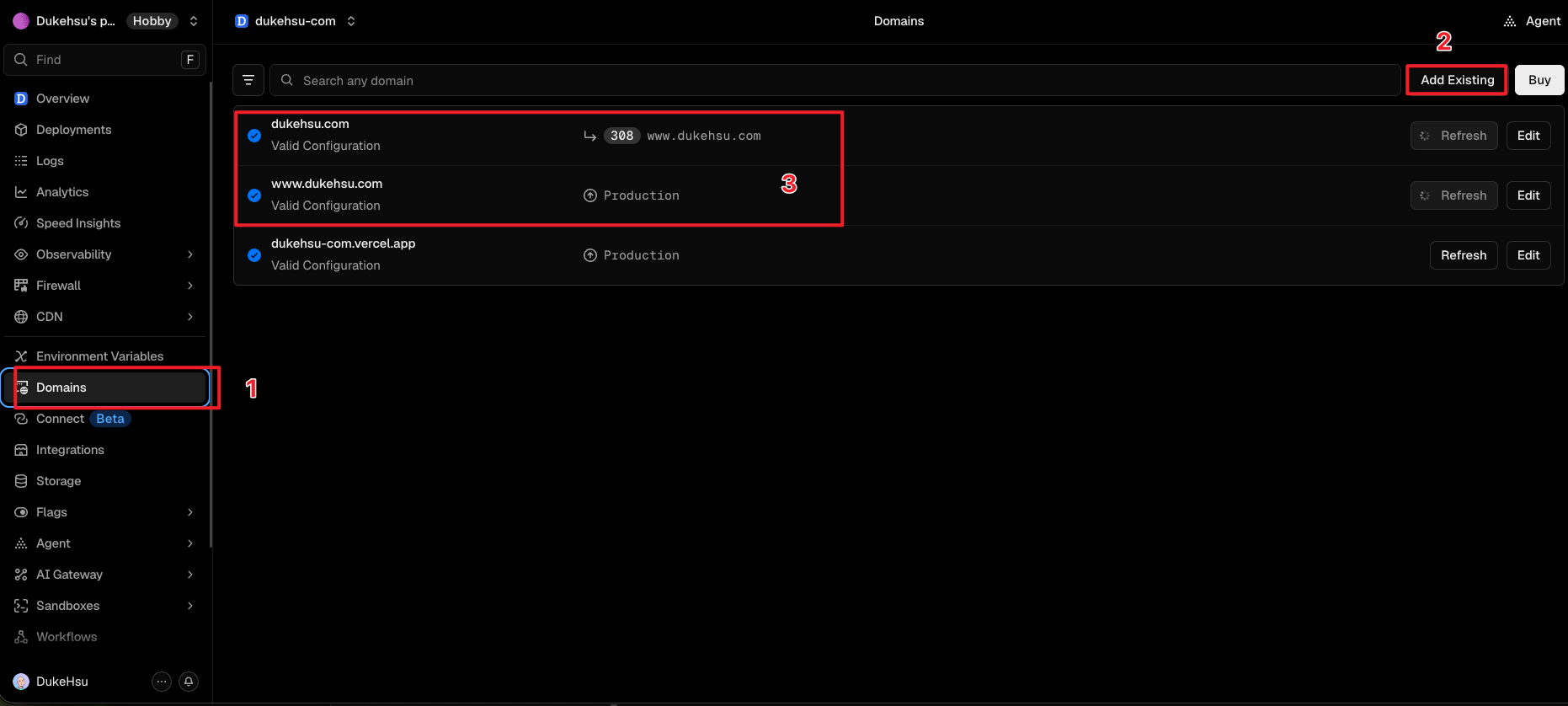Open the Overview page icon

pos(21,99)
